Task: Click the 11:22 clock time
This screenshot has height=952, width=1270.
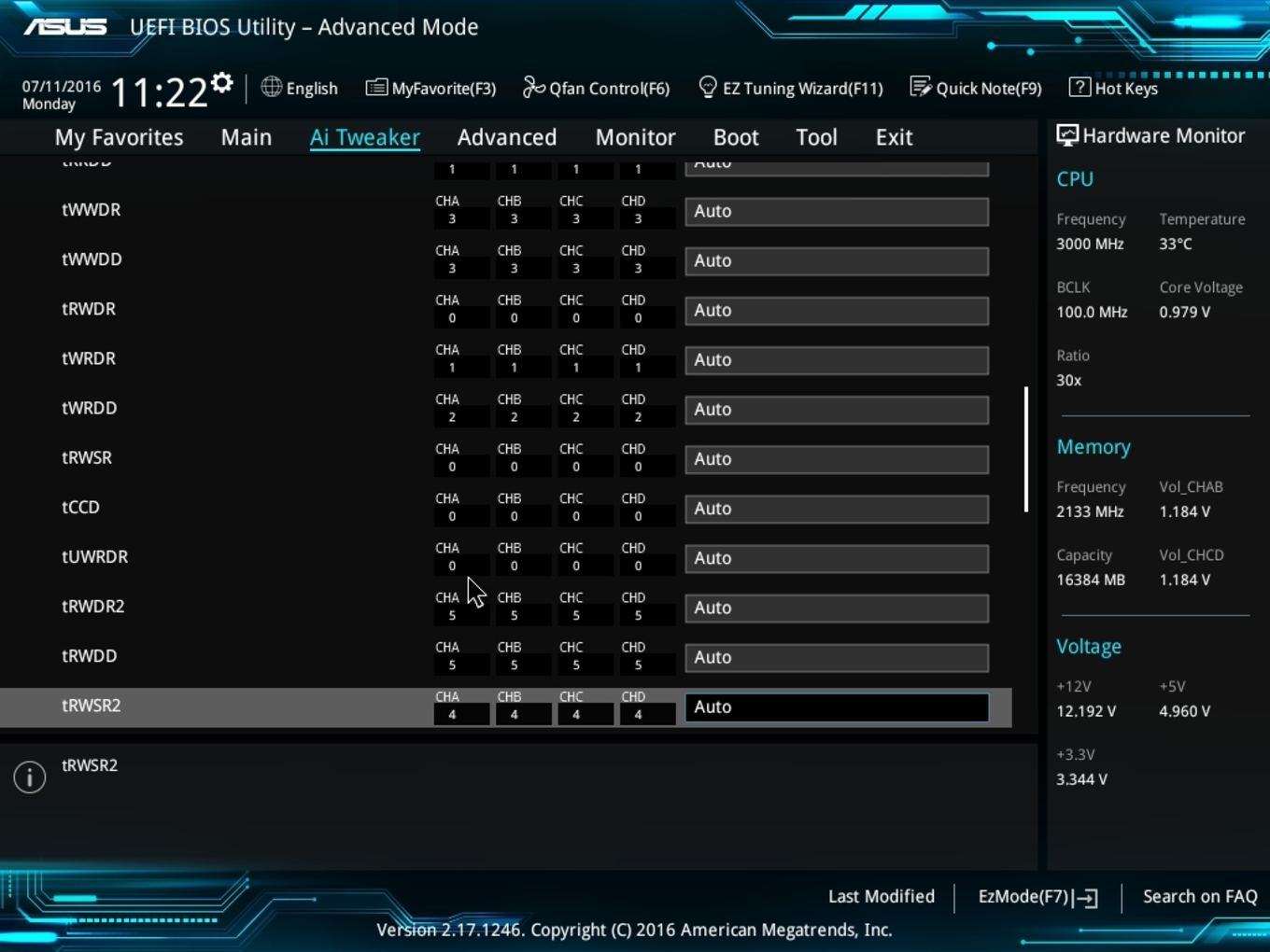Action: pos(159,92)
